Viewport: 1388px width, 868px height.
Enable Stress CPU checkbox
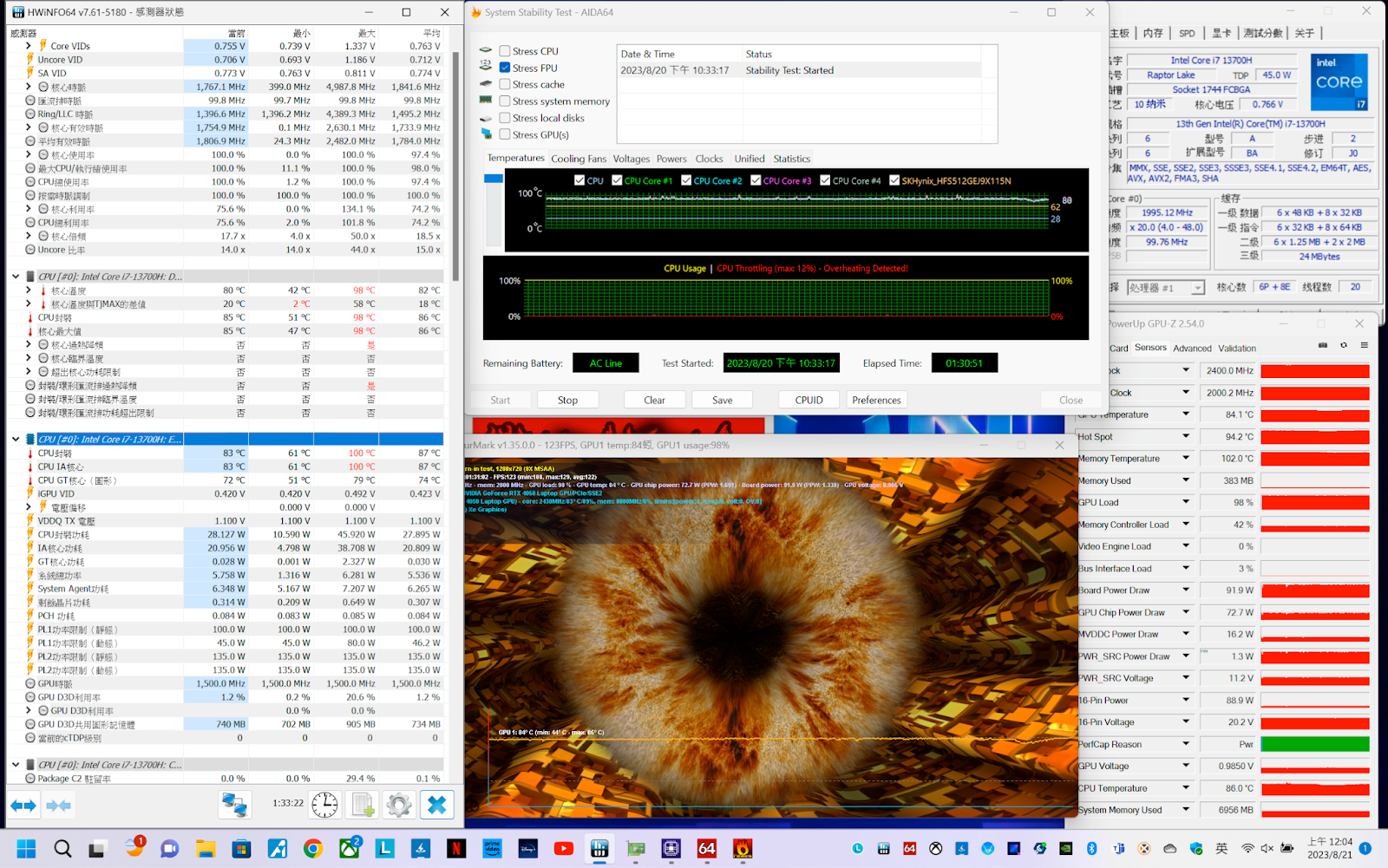pos(505,51)
